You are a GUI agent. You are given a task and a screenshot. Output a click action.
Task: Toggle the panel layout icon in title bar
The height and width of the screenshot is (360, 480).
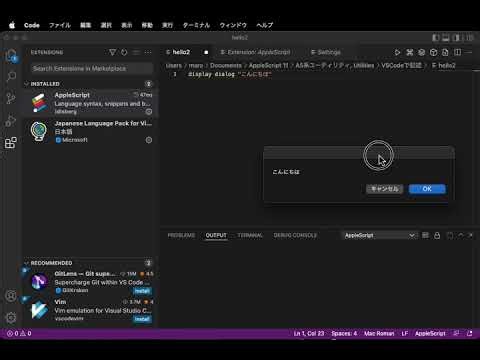446,38
